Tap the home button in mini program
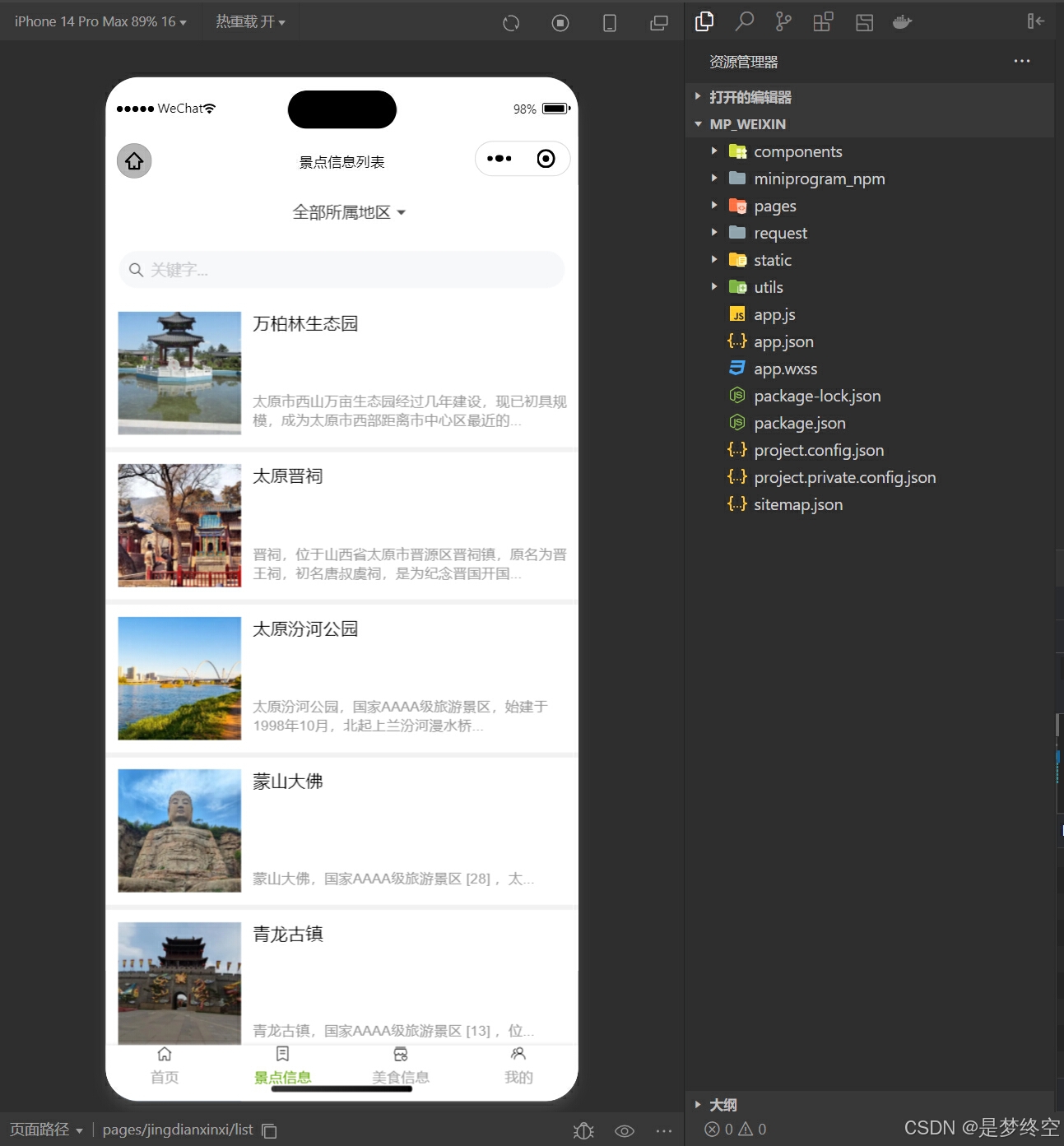This screenshot has height=1146, width=1064. click(134, 160)
